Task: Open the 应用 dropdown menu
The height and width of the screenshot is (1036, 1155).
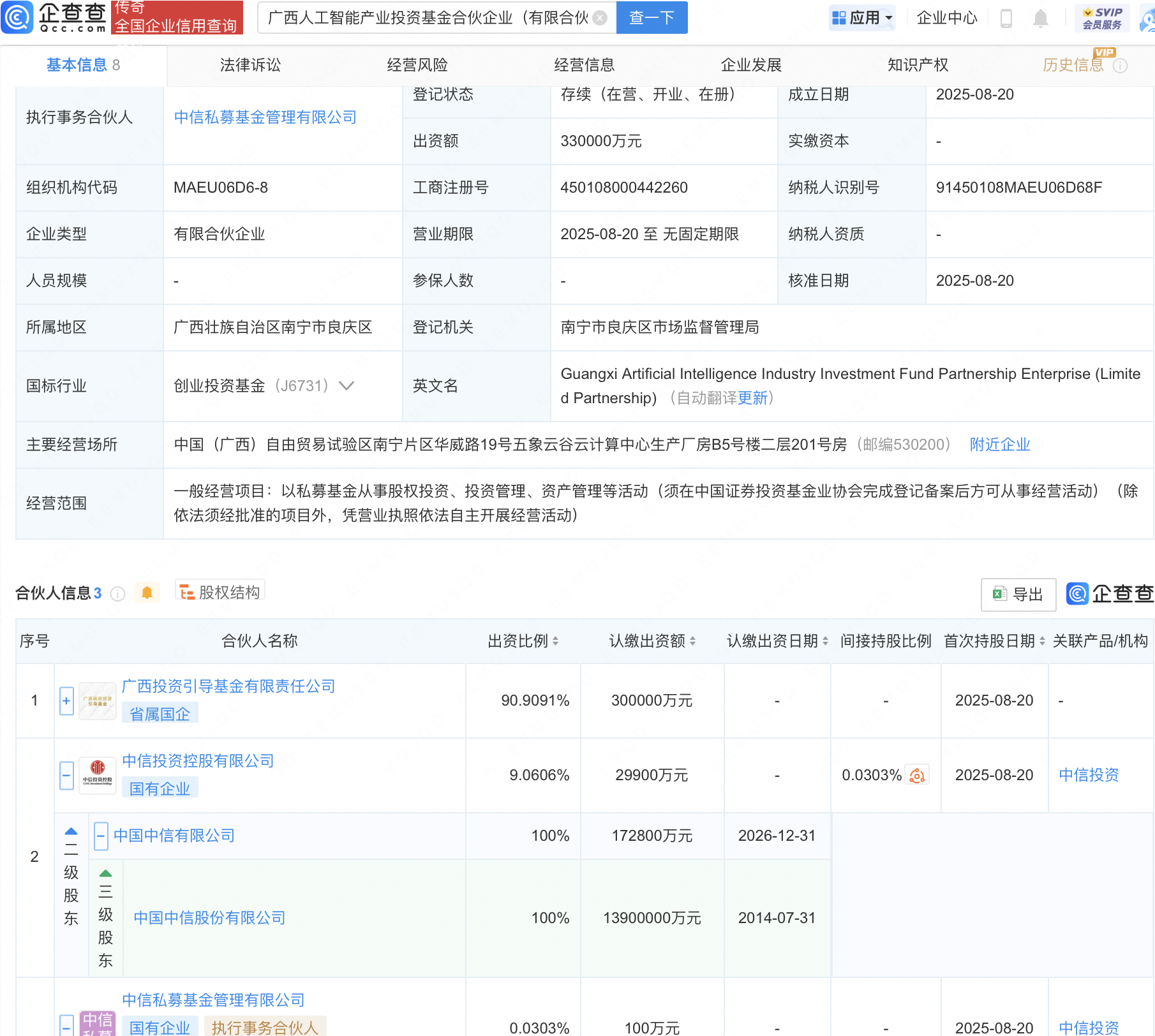Action: (x=862, y=18)
